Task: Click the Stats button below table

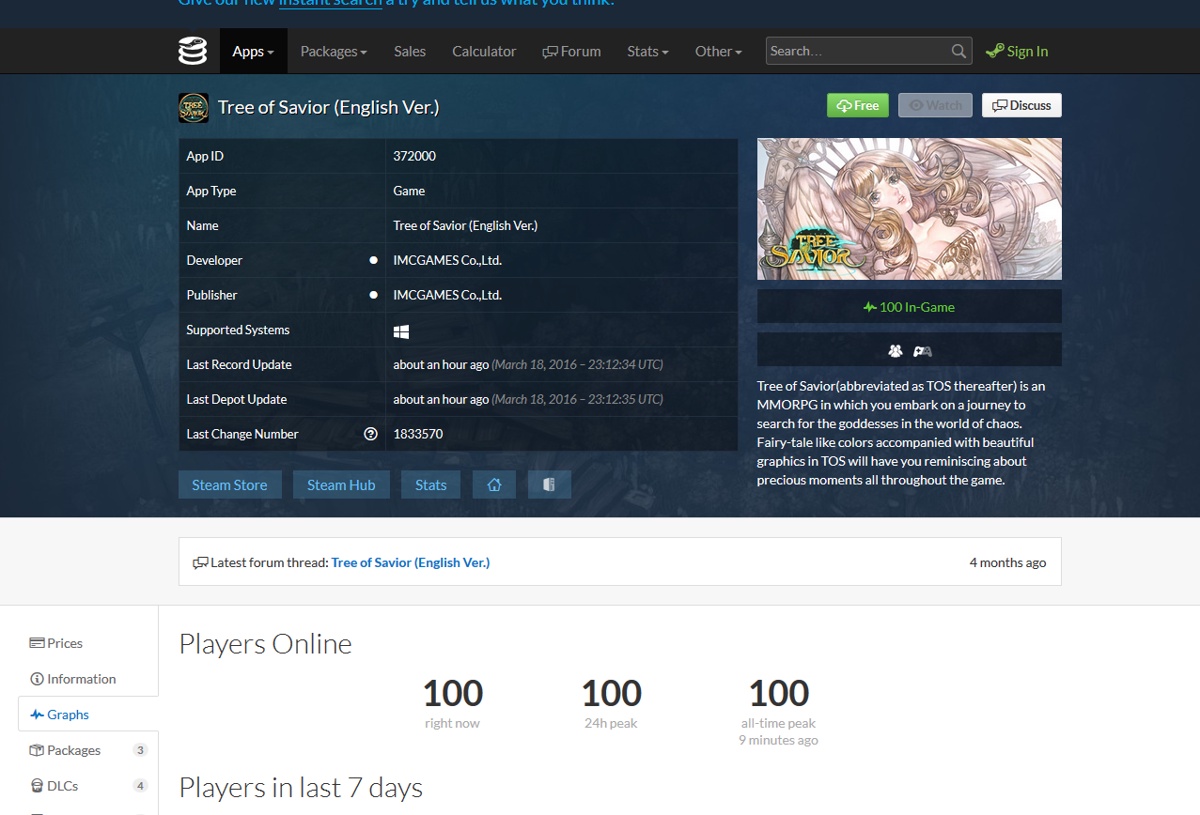Action: [431, 485]
